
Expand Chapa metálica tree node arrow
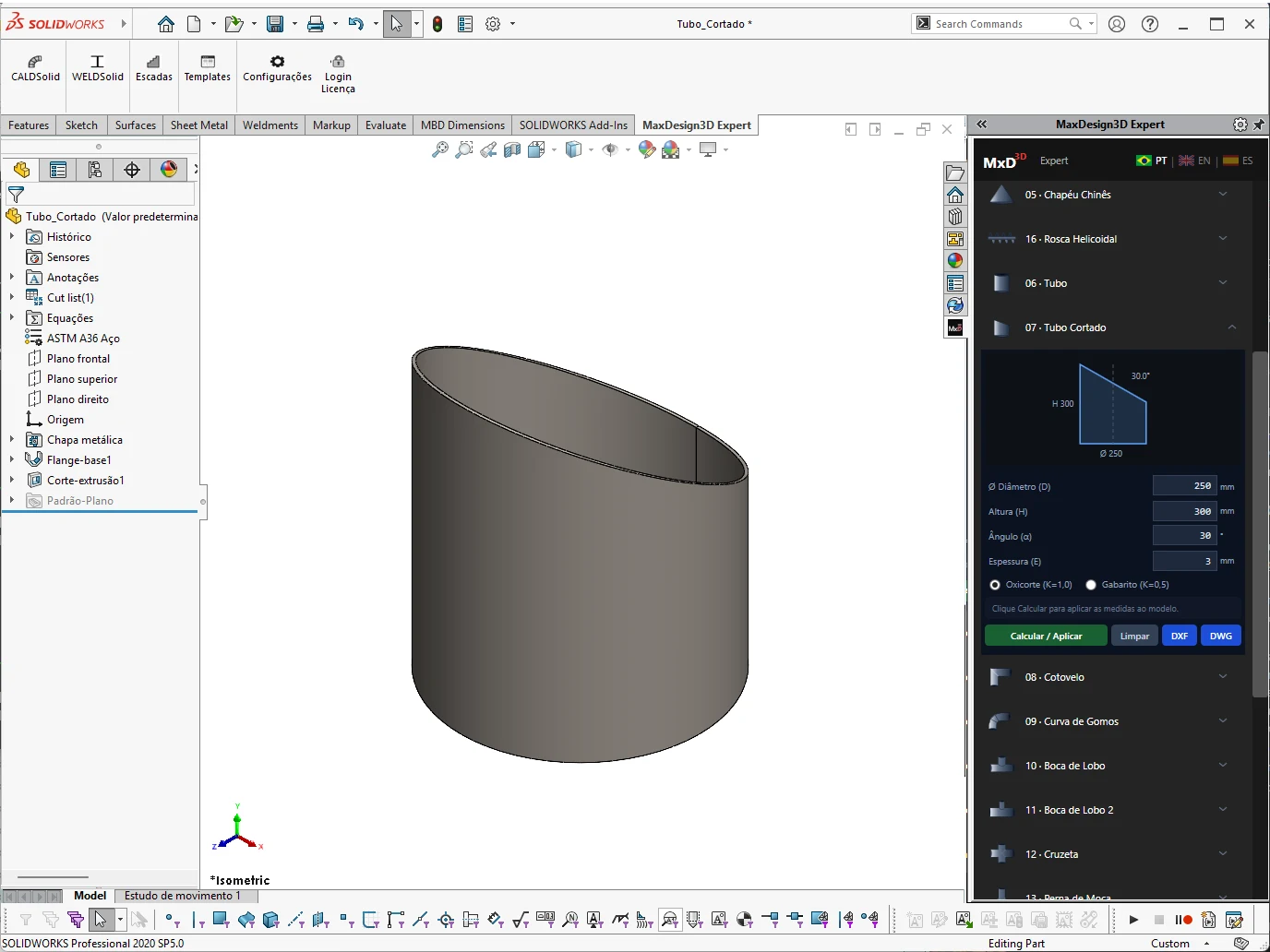[12, 440]
